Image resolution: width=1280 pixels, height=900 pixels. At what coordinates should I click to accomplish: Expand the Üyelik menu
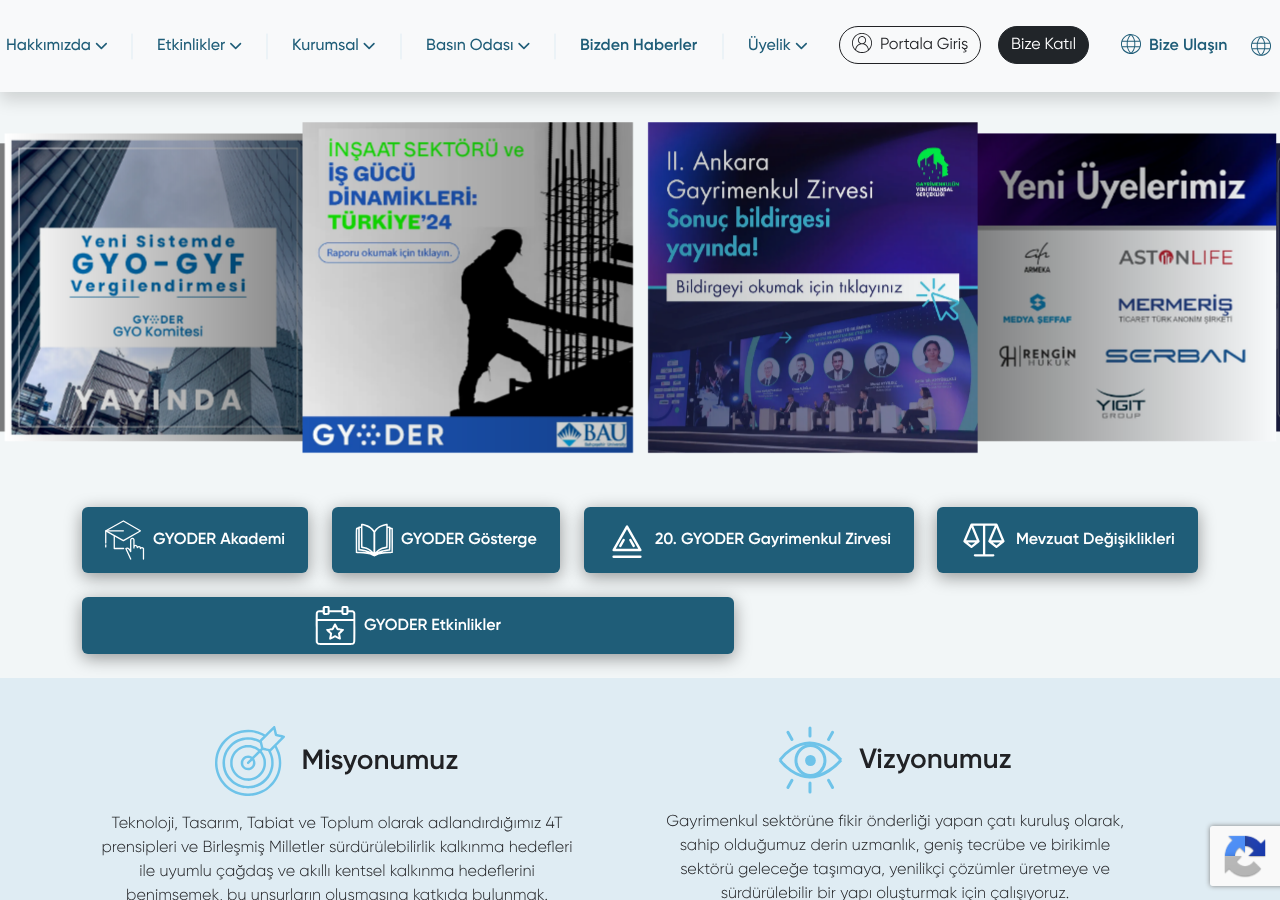point(777,45)
